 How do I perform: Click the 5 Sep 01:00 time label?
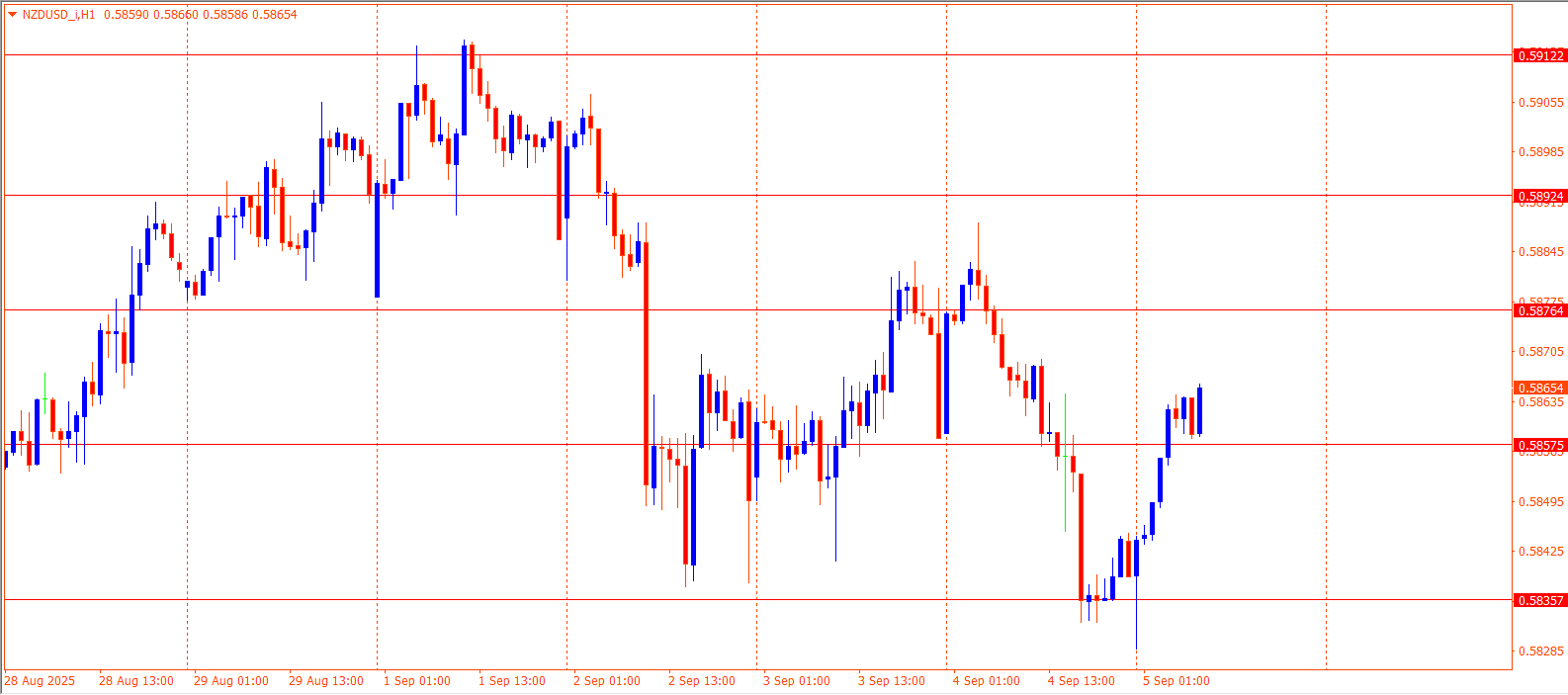(x=1176, y=681)
